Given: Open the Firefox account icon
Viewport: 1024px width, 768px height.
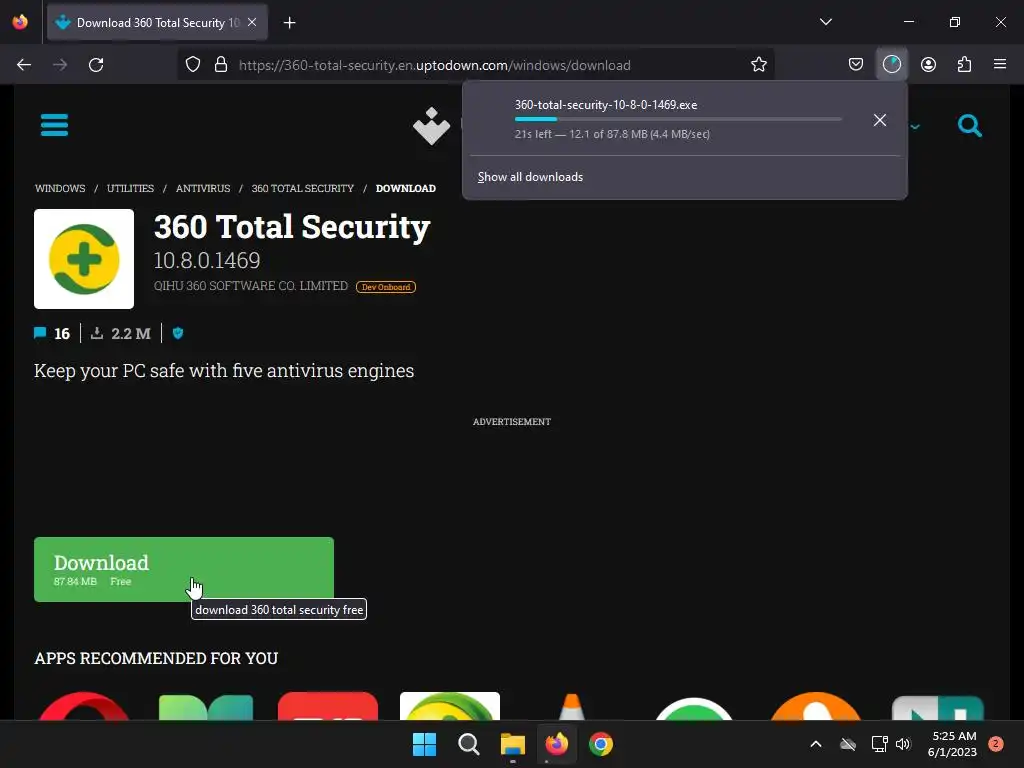Looking at the screenshot, I should pos(928,65).
